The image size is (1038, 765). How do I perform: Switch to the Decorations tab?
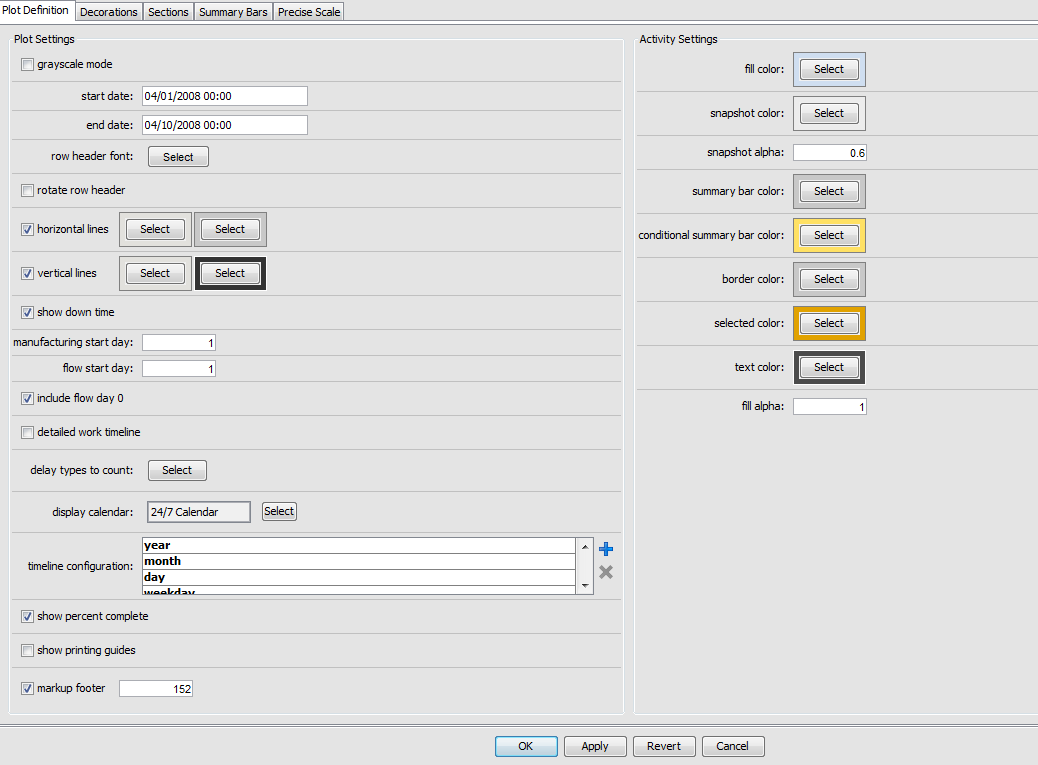[x=108, y=12]
